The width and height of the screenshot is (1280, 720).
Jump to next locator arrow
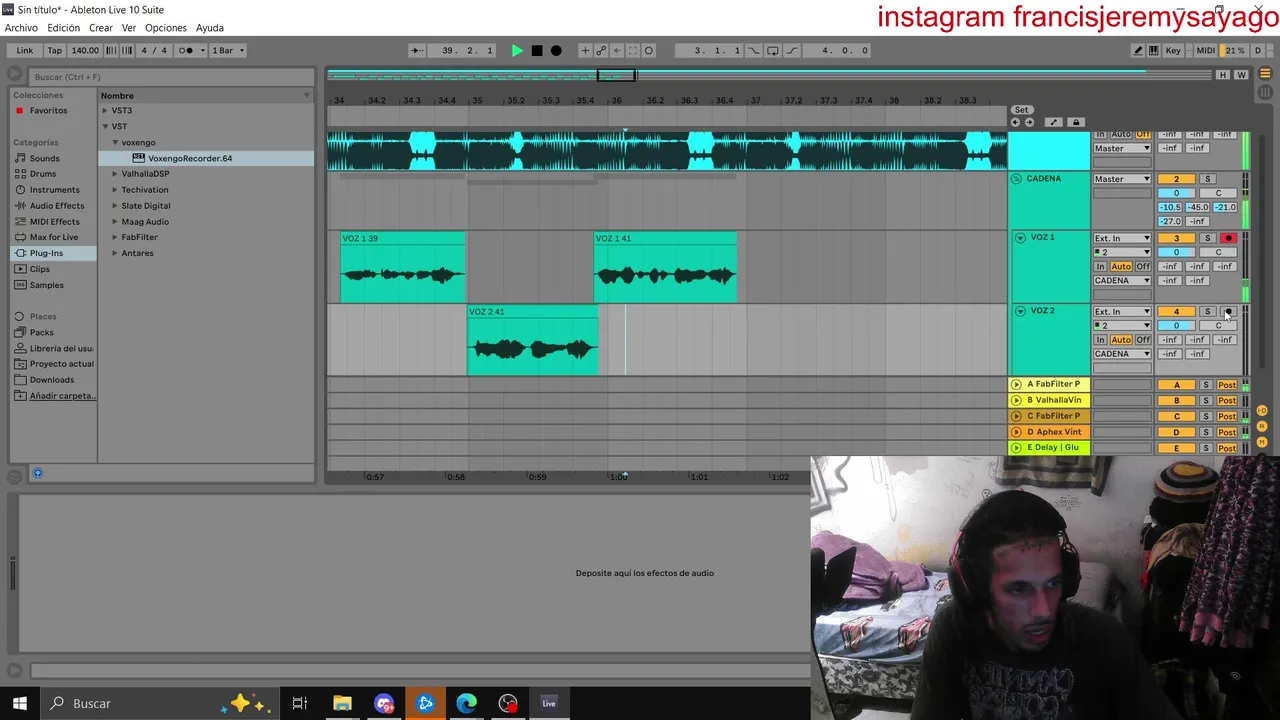[x=1029, y=122]
